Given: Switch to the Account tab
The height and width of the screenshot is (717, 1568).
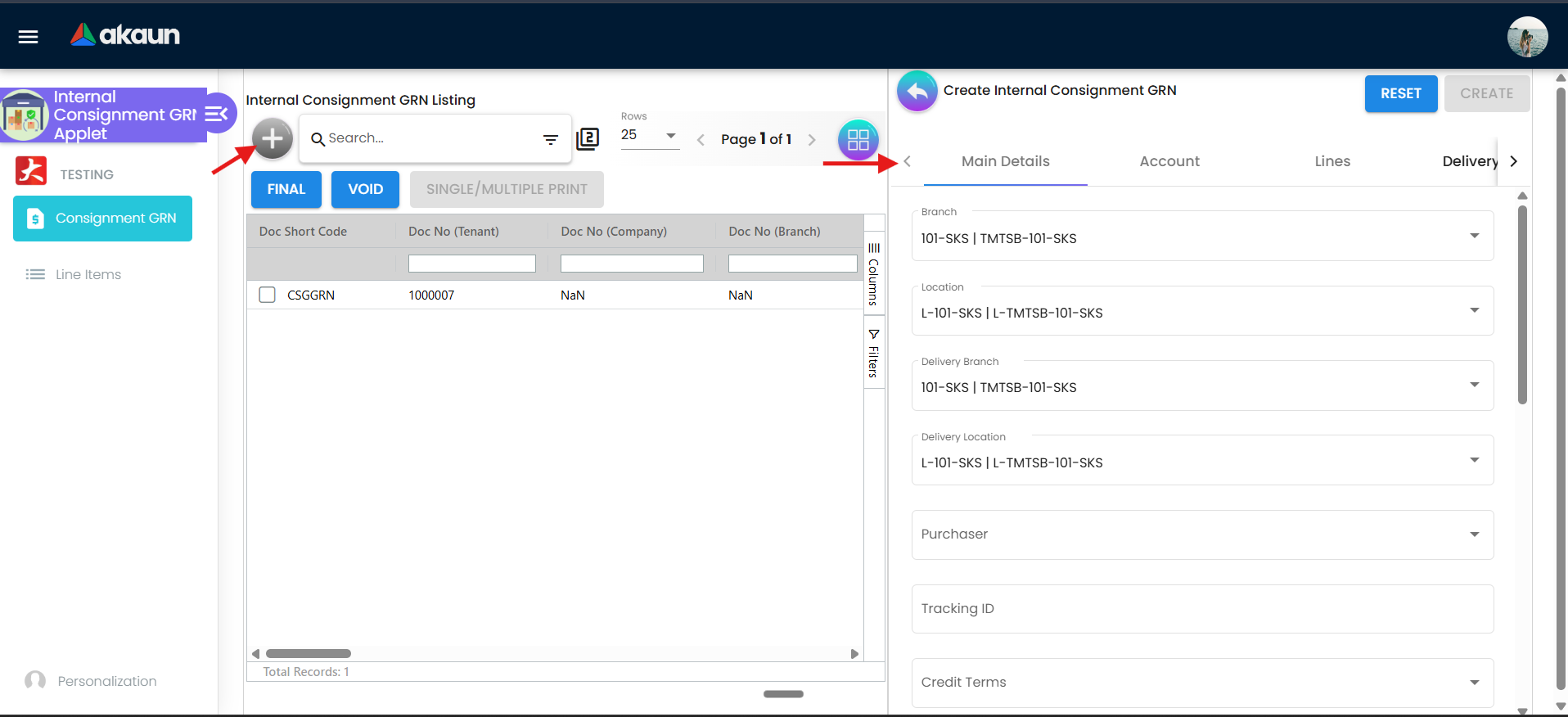Looking at the screenshot, I should coord(1169,161).
